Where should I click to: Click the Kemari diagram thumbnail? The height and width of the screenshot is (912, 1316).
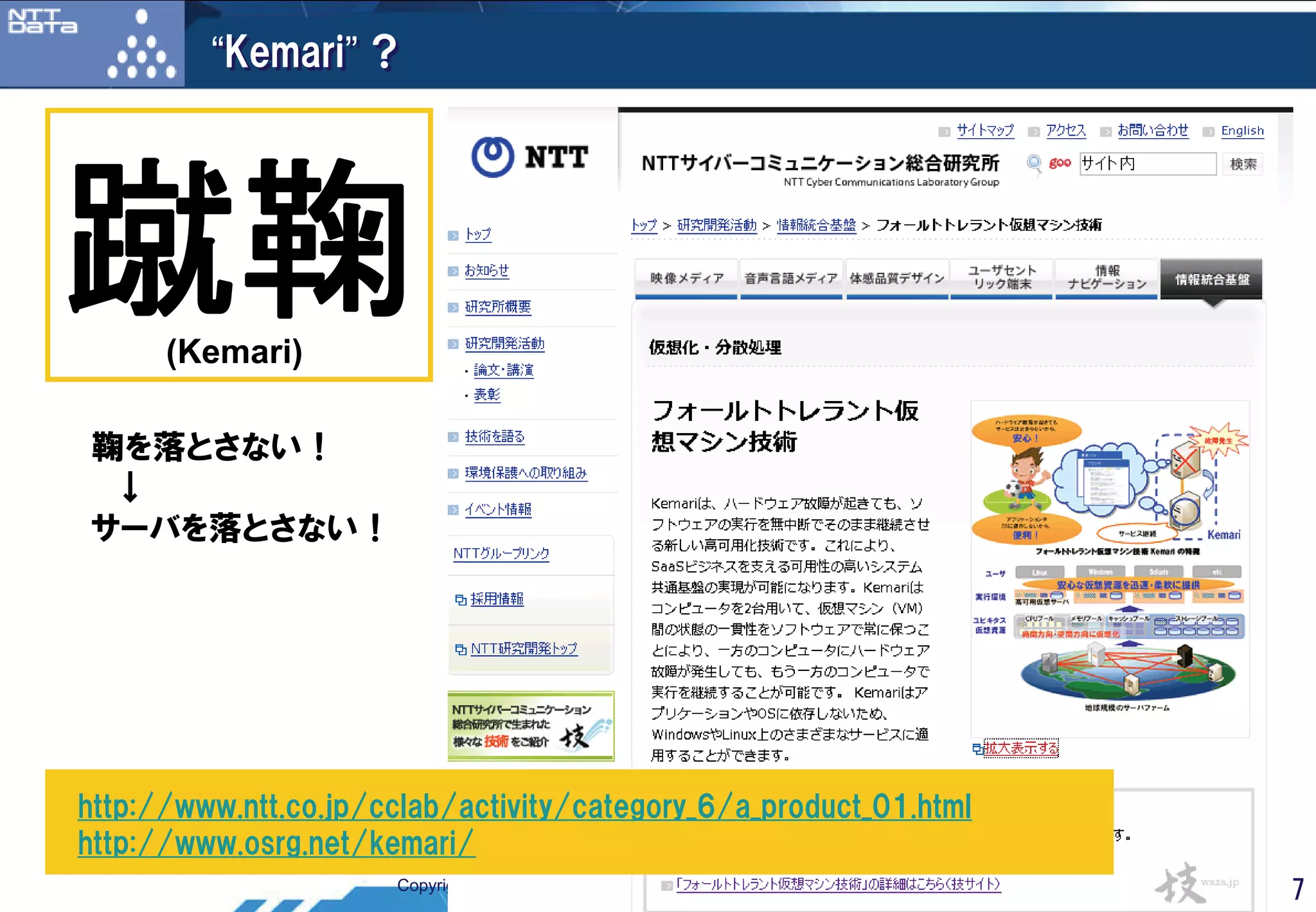(1110, 569)
